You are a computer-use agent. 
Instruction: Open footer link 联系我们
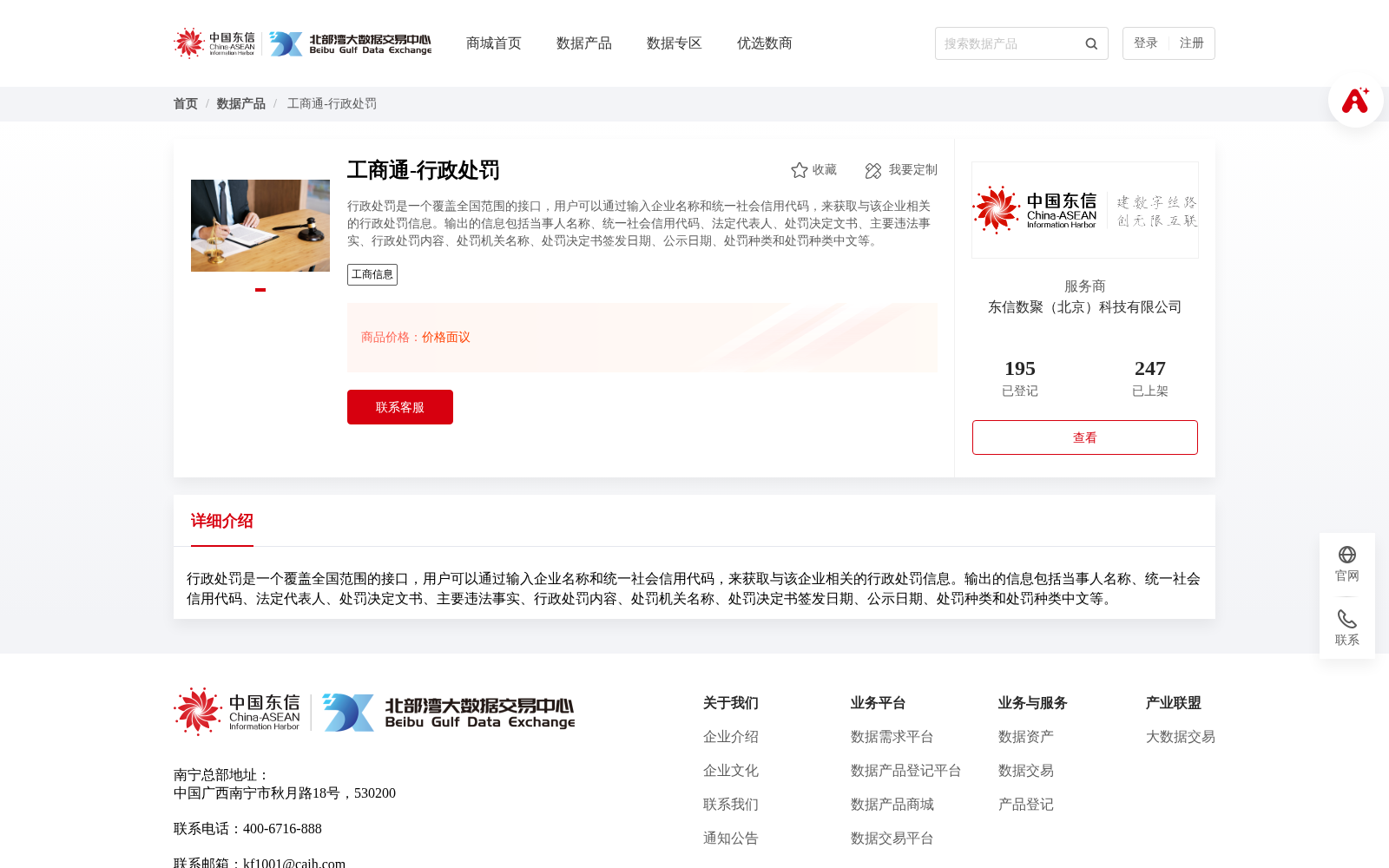[x=731, y=805]
